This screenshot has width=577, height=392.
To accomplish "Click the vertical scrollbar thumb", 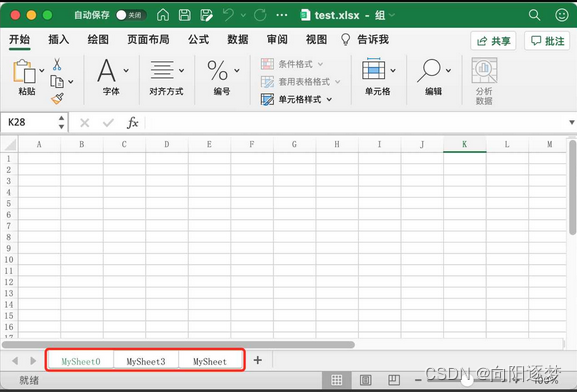I will (x=572, y=187).
